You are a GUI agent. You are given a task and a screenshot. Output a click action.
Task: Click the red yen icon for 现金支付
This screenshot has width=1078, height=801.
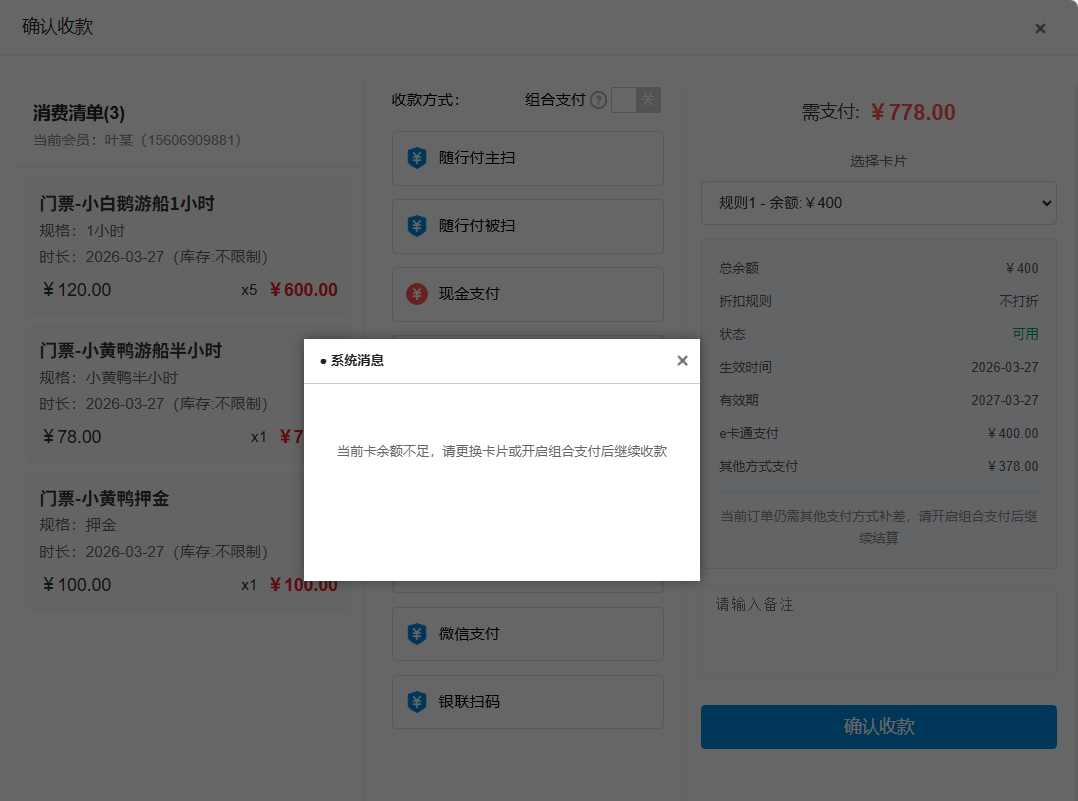click(417, 294)
